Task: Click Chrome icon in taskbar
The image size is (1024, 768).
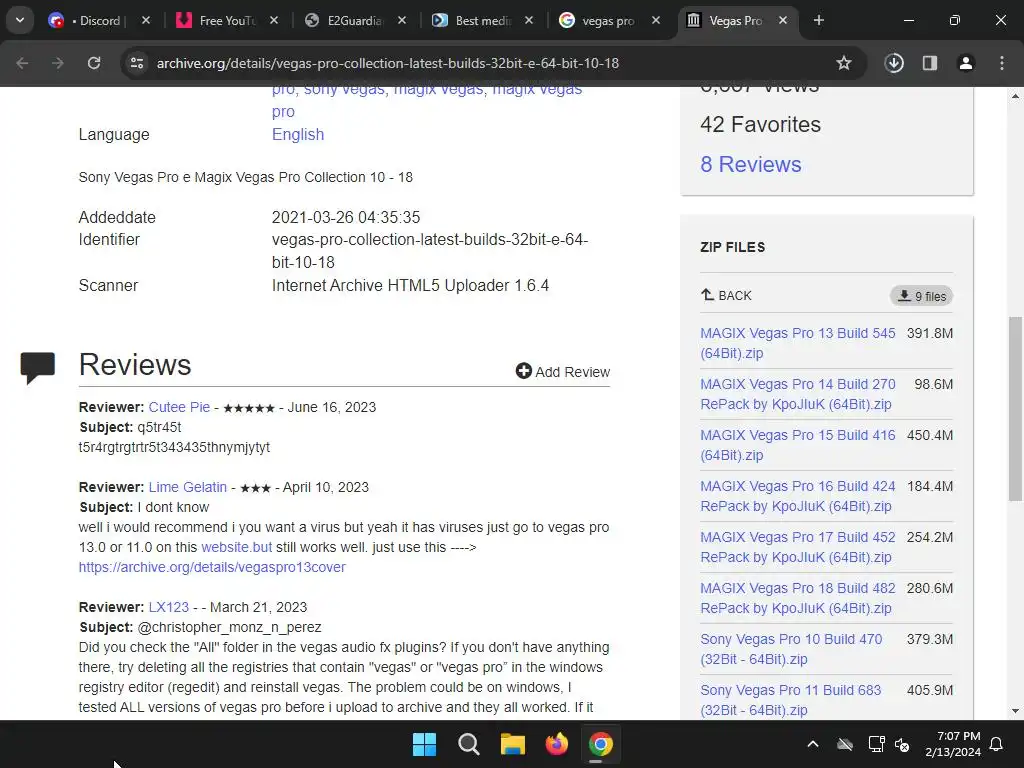Action: (x=600, y=744)
